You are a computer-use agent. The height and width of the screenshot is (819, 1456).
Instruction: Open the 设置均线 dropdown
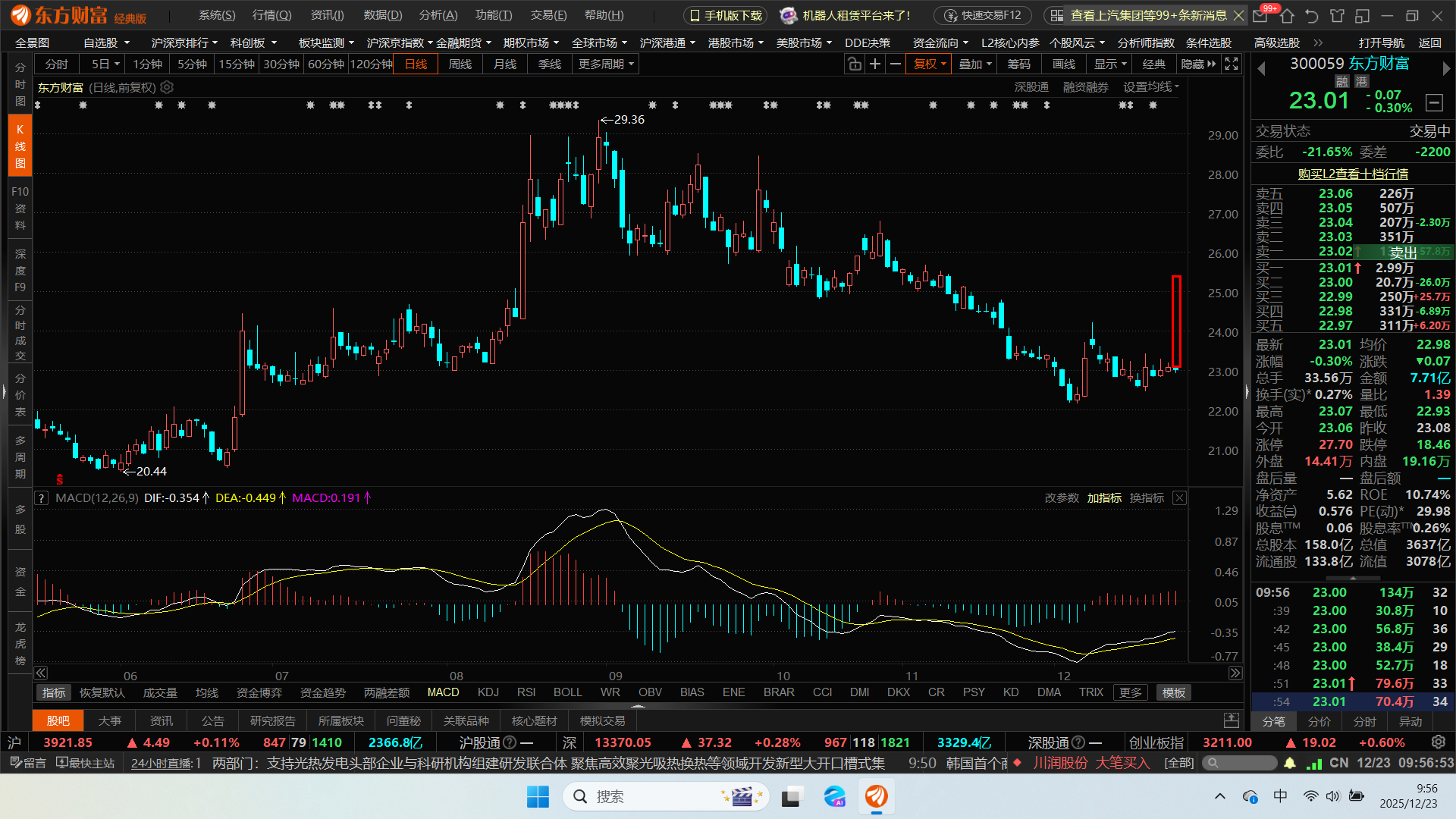pyautogui.click(x=1151, y=87)
